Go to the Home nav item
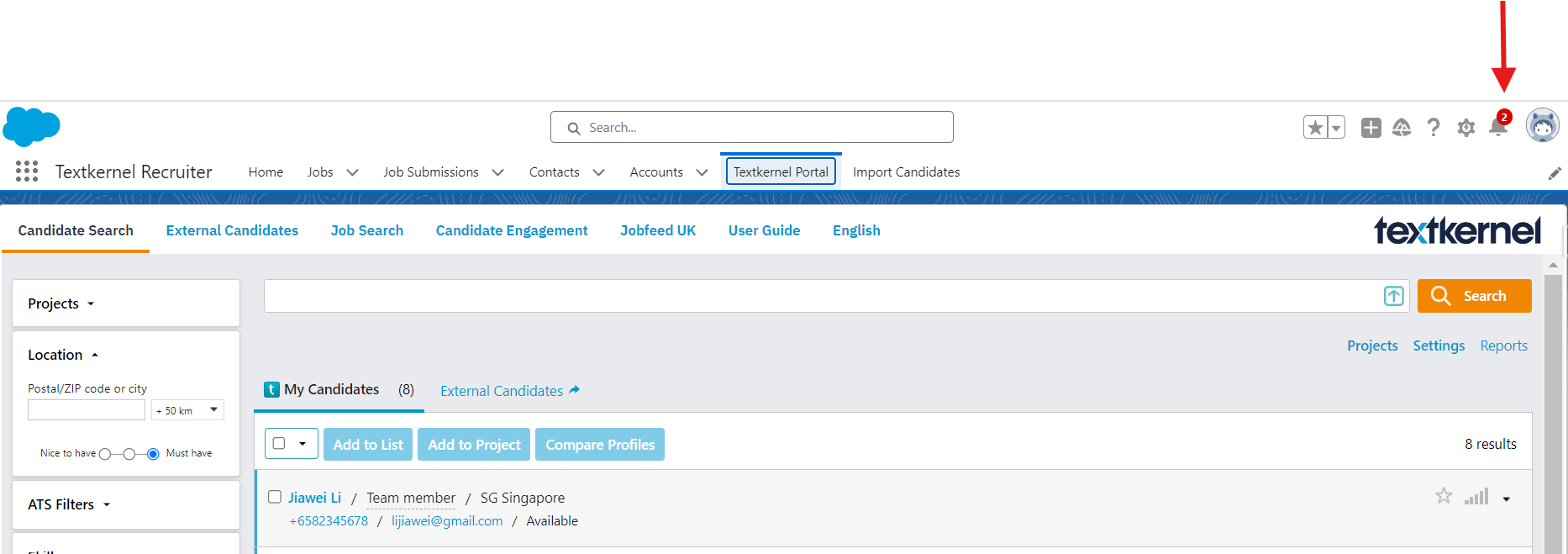 tap(266, 171)
